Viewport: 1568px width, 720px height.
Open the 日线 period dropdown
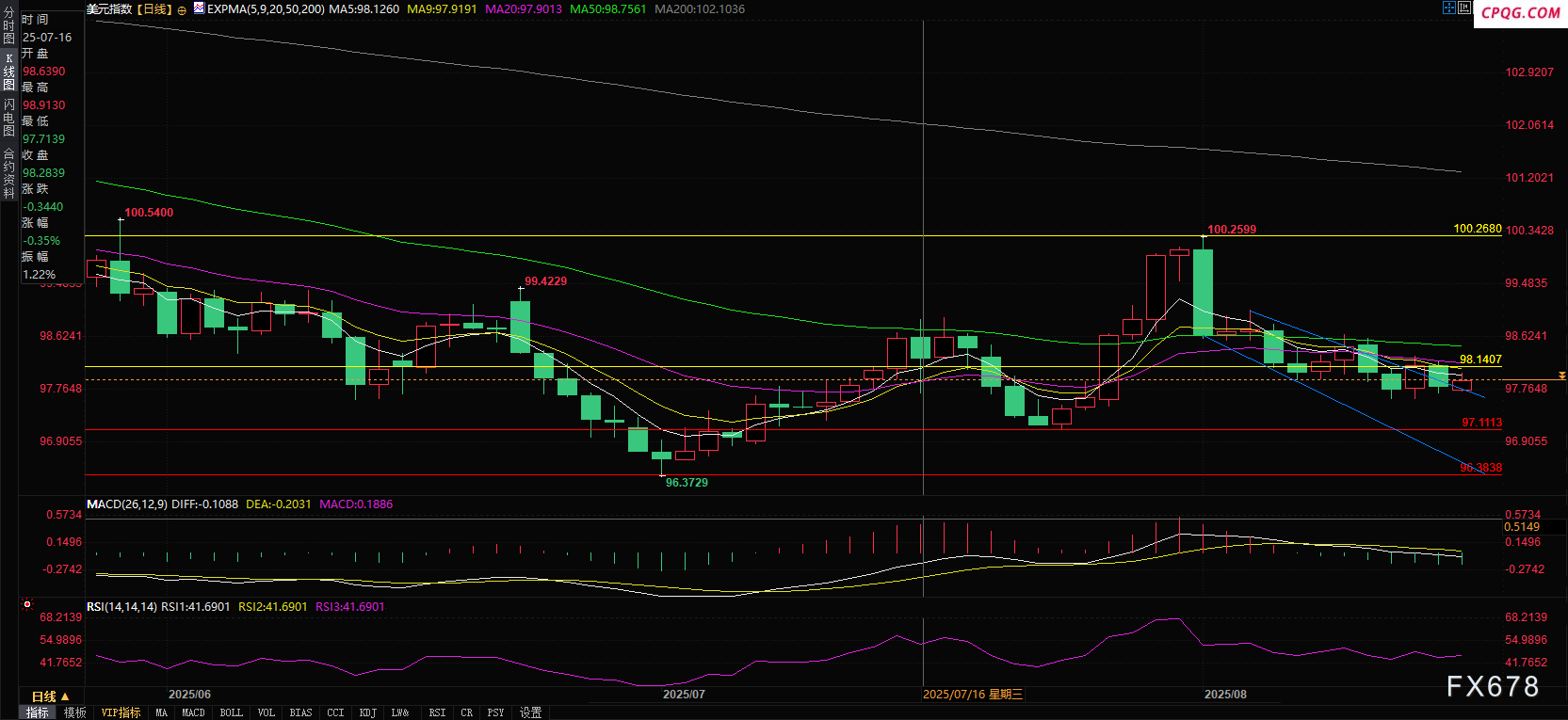50,696
